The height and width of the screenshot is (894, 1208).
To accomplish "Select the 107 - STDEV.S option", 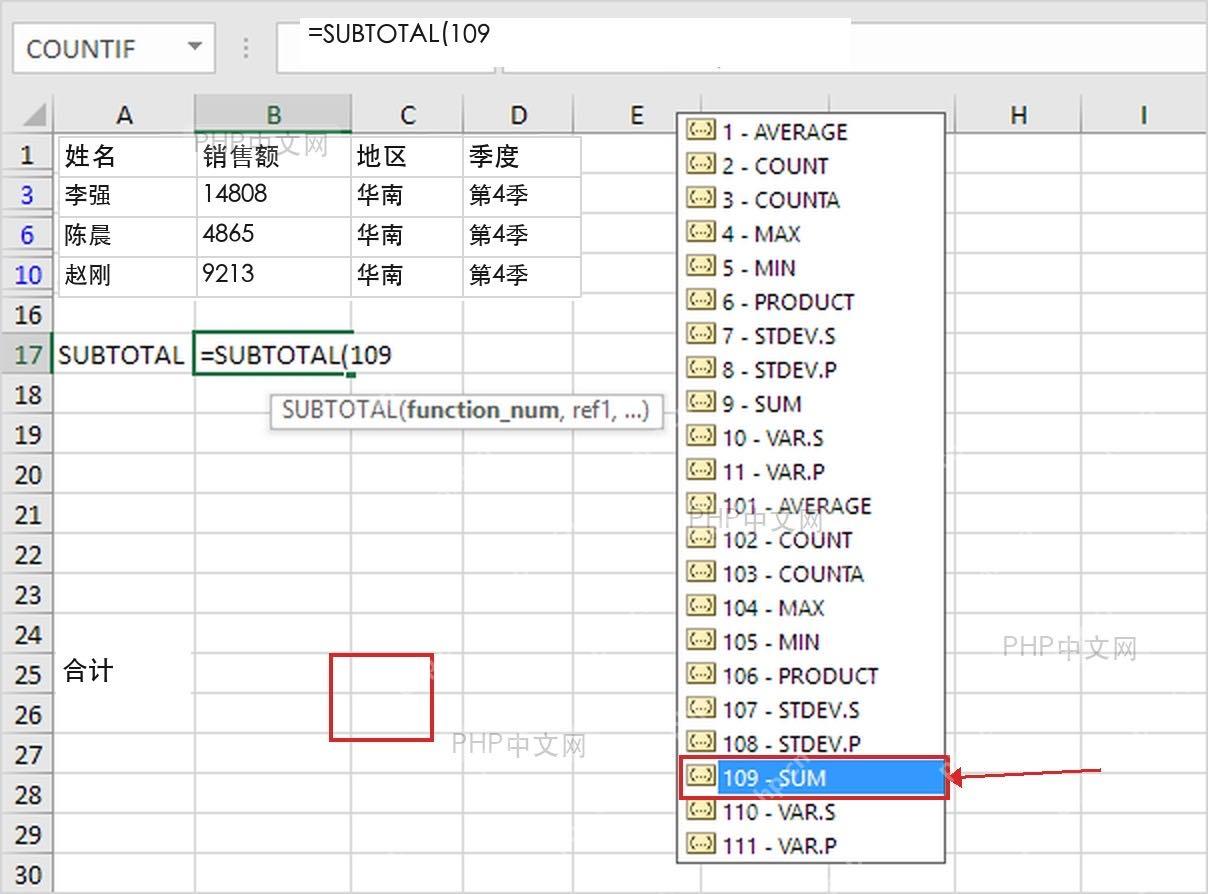I will [x=811, y=710].
